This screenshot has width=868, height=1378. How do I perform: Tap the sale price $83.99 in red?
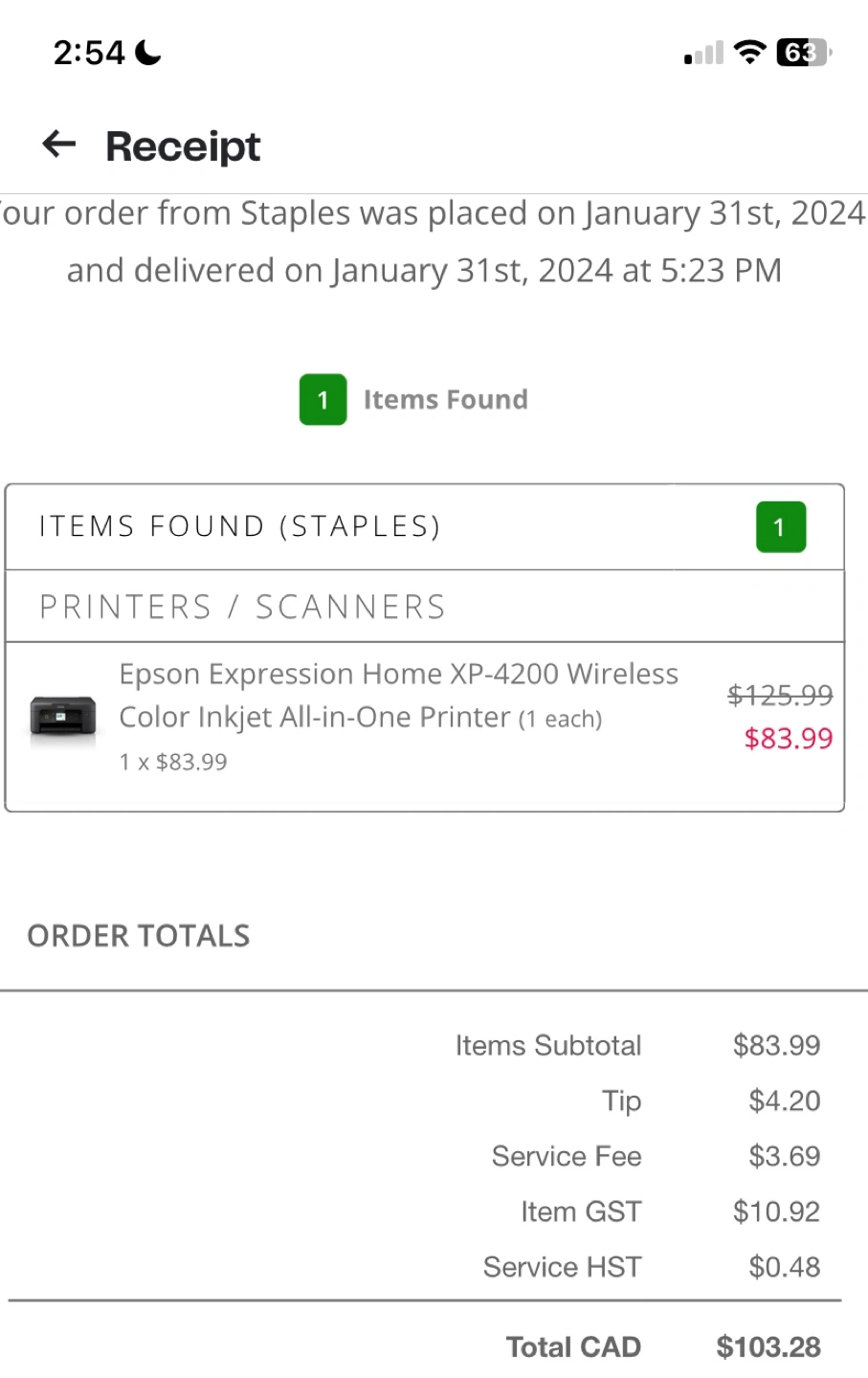click(789, 739)
